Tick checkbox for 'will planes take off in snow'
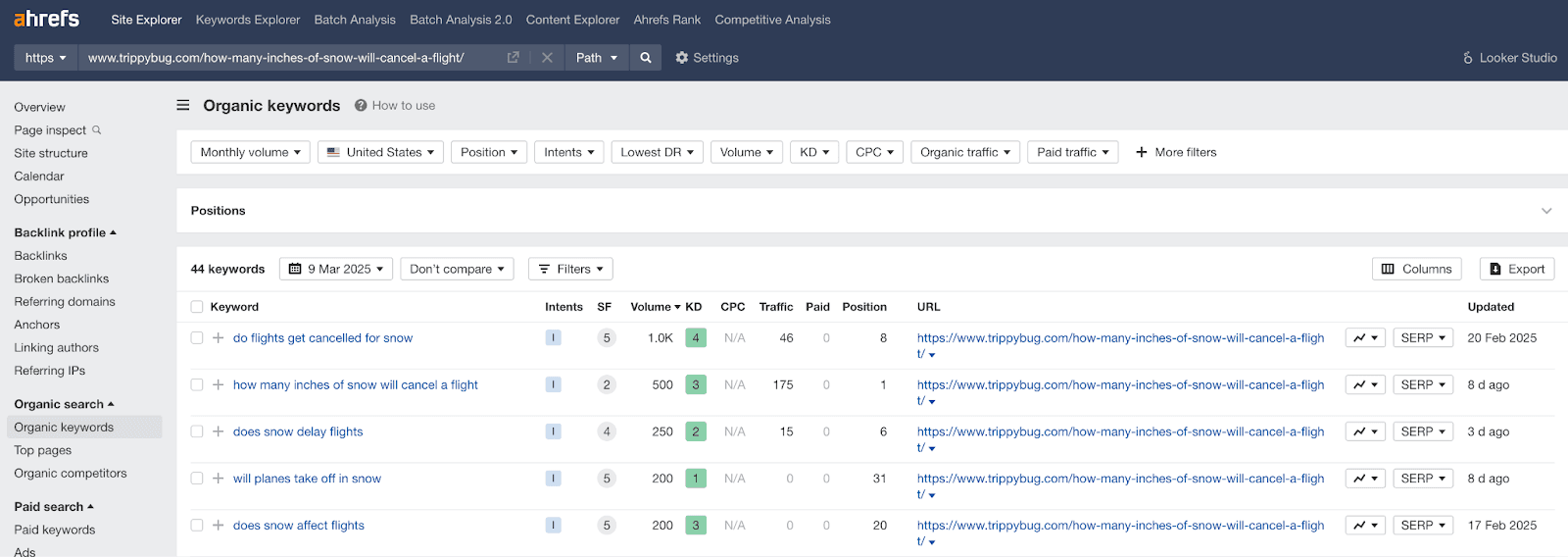Image resolution: width=1568 pixels, height=557 pixels. click(197, 479)
